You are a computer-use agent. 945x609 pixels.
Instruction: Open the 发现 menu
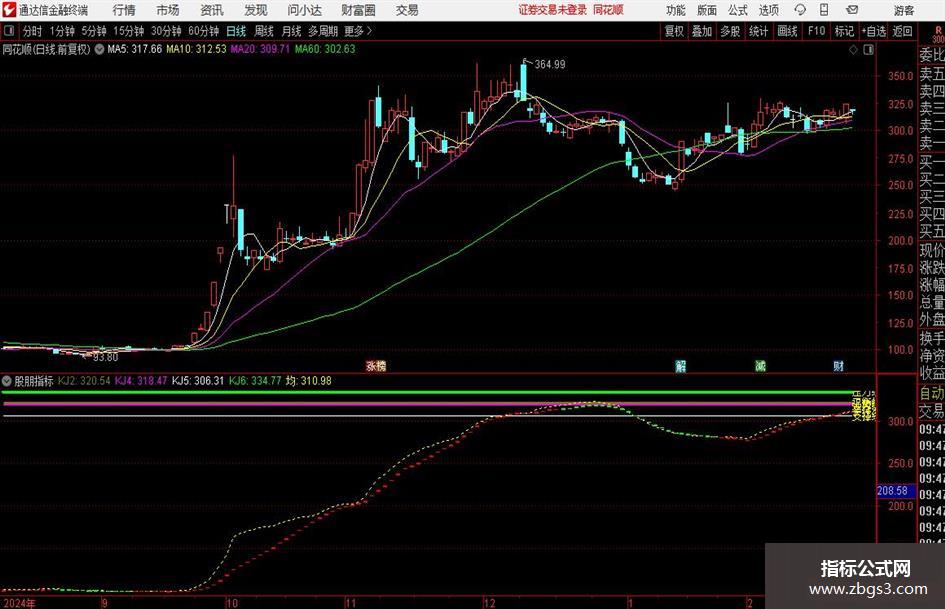point(256,10)
